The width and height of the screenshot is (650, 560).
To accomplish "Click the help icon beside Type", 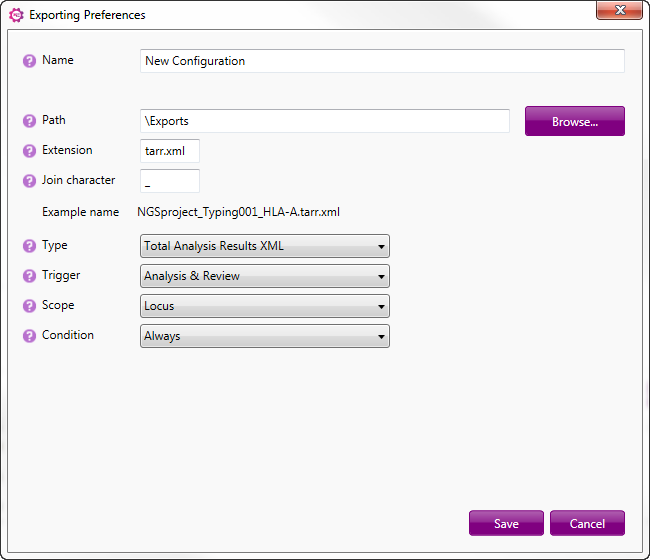I will 29,246.
